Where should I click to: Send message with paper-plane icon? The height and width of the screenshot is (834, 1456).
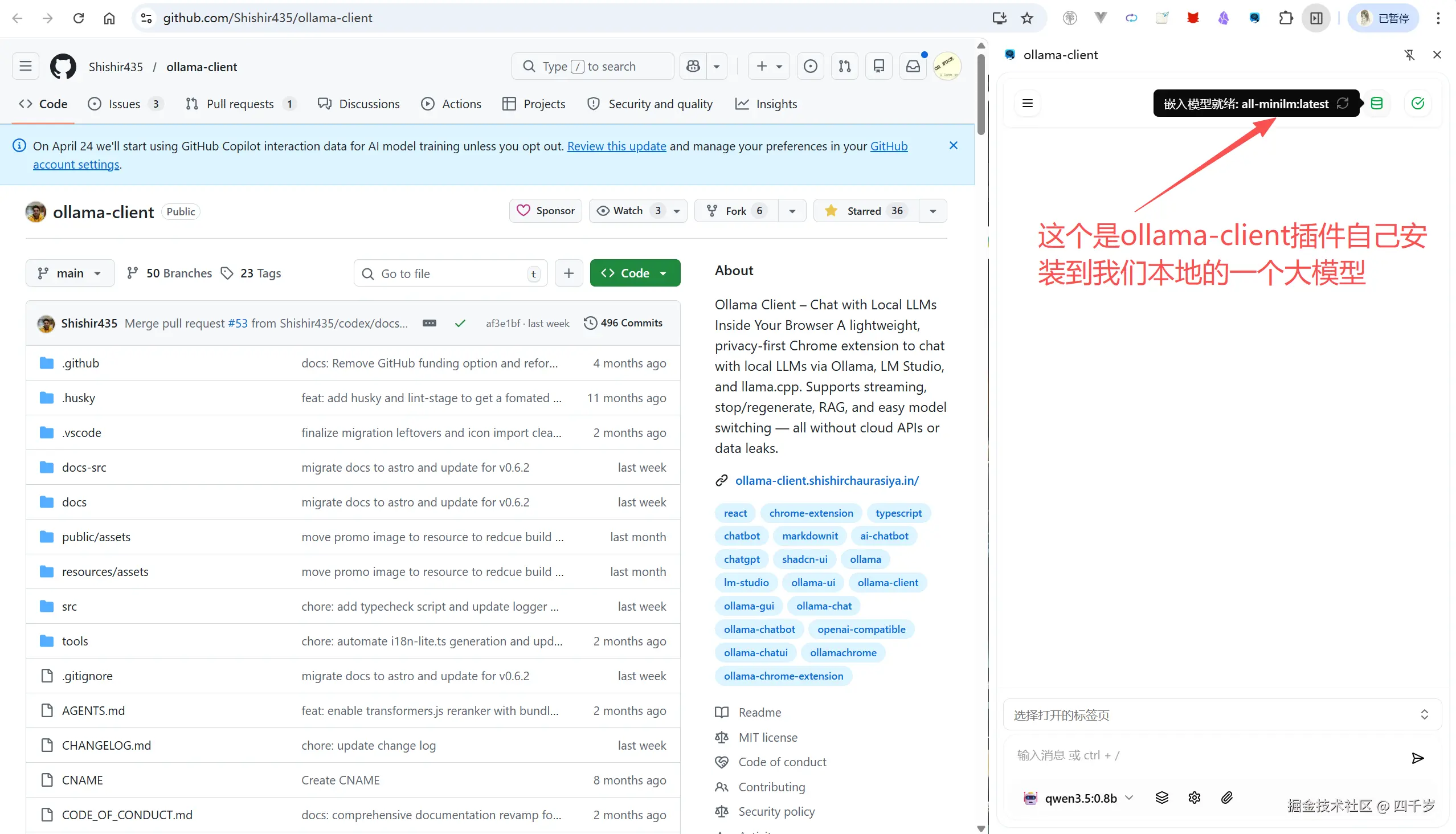1418,758
